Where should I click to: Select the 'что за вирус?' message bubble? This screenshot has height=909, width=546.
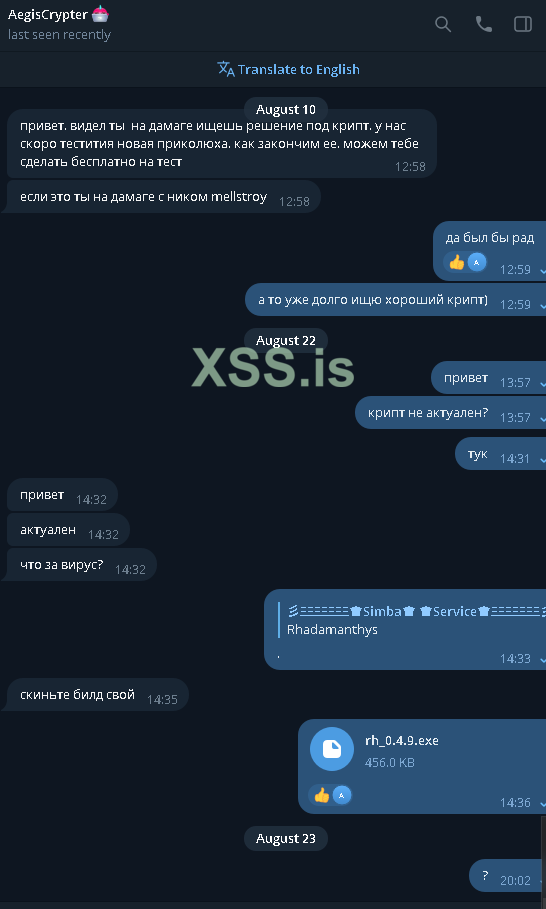(81, 565)
